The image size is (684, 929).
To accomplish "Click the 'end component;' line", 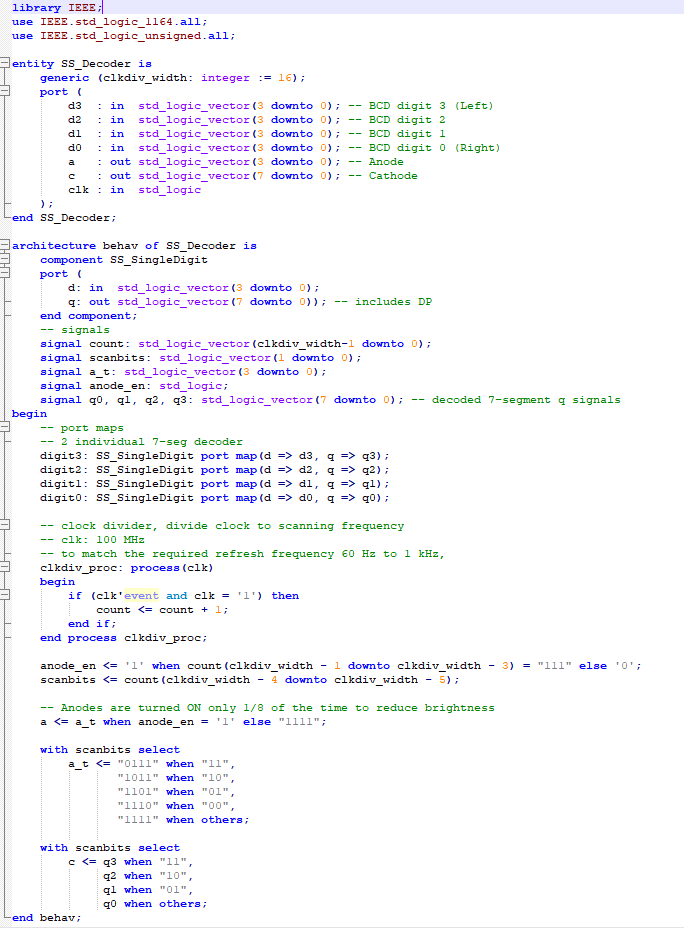I will tap(88, 316).
